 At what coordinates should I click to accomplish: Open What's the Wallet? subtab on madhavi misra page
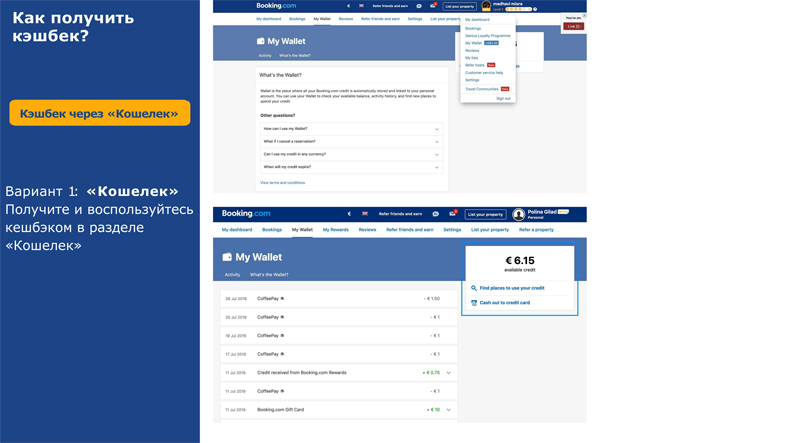tap(295, 56)
